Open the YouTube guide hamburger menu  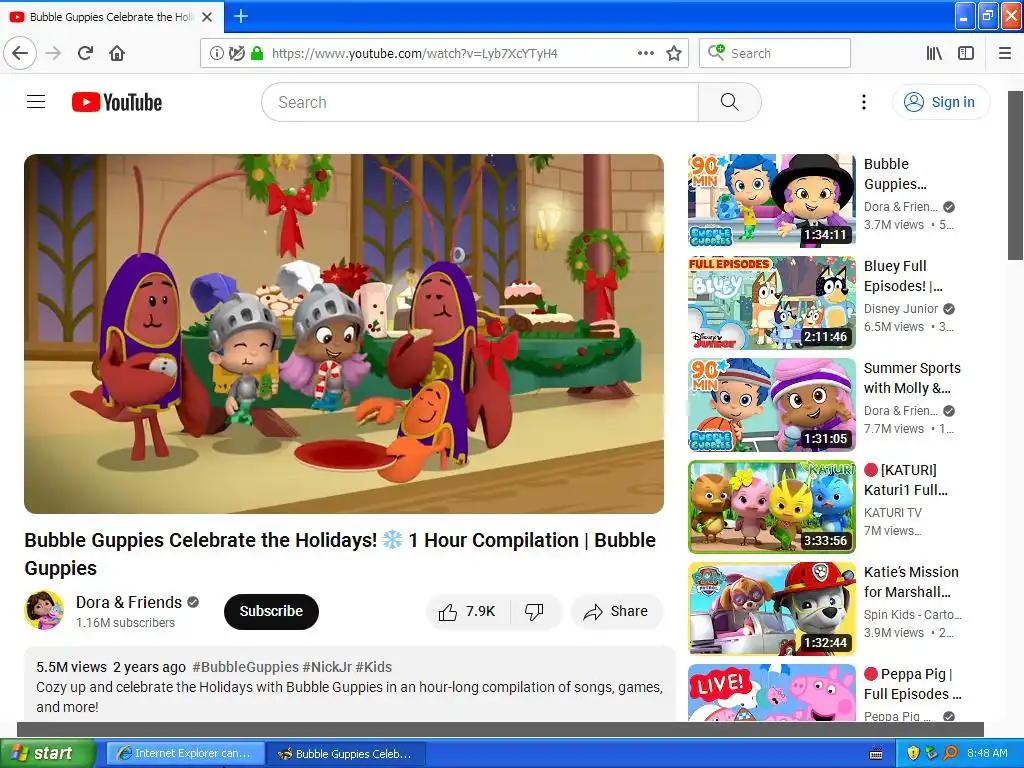[36, 102]
